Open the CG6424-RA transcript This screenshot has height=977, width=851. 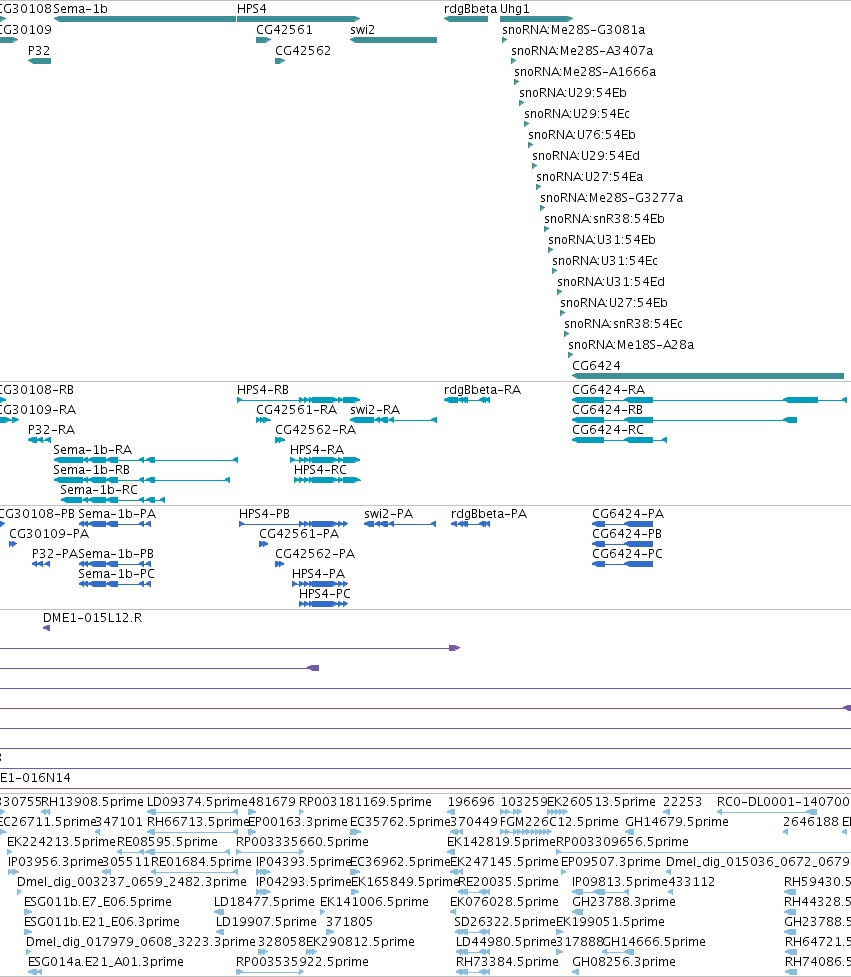click(709, 400)
